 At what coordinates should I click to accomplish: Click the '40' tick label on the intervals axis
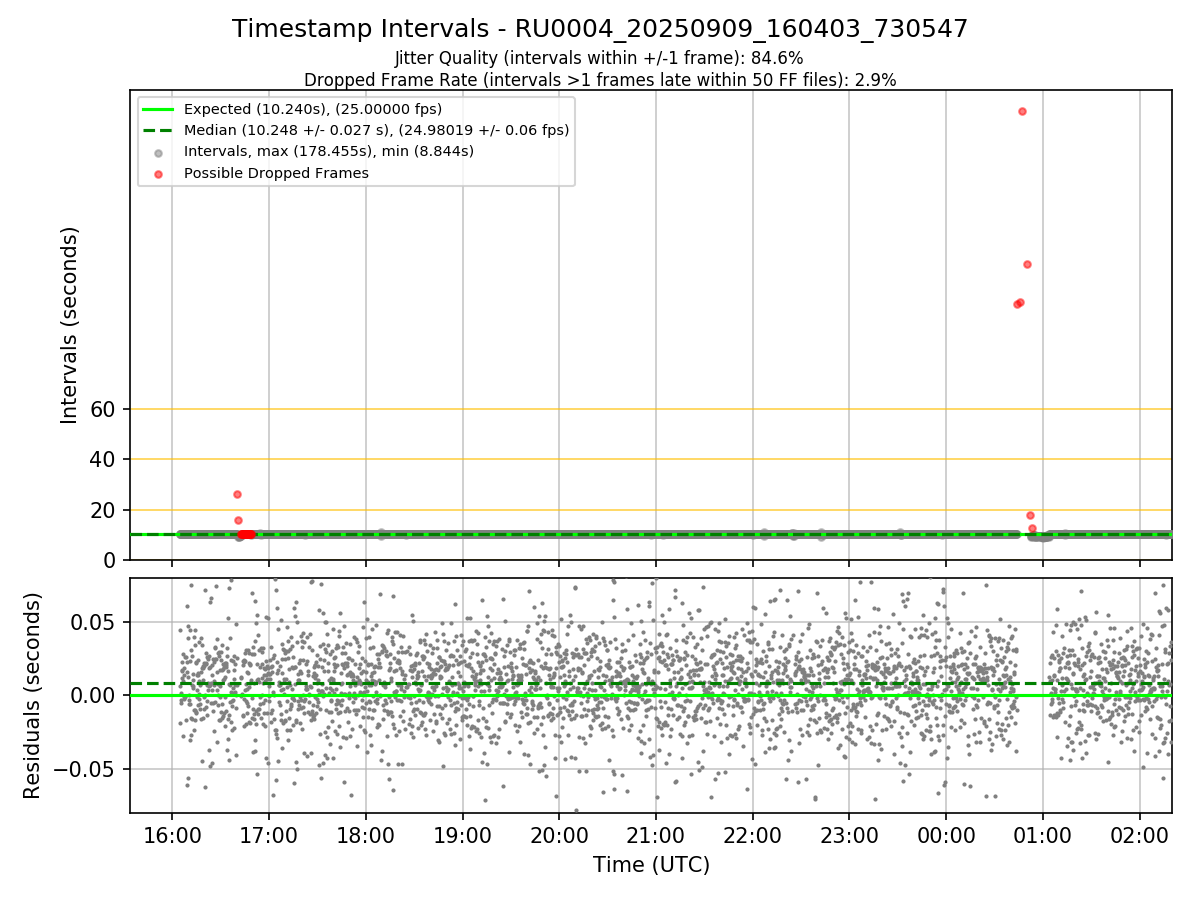tap(105, 459)
